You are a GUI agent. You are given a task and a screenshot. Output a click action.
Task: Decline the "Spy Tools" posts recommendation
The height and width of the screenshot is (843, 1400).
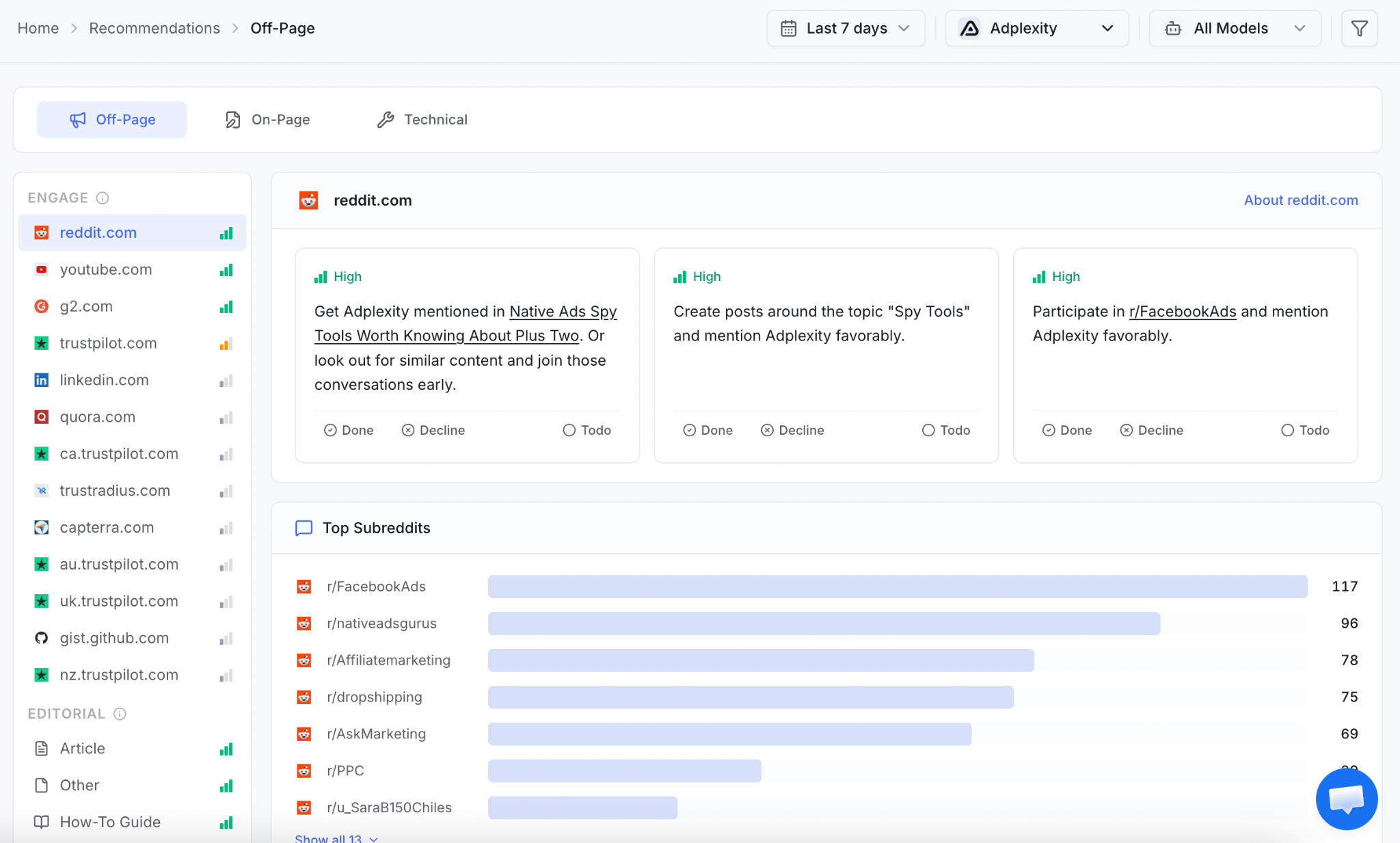tap(792, 430)
